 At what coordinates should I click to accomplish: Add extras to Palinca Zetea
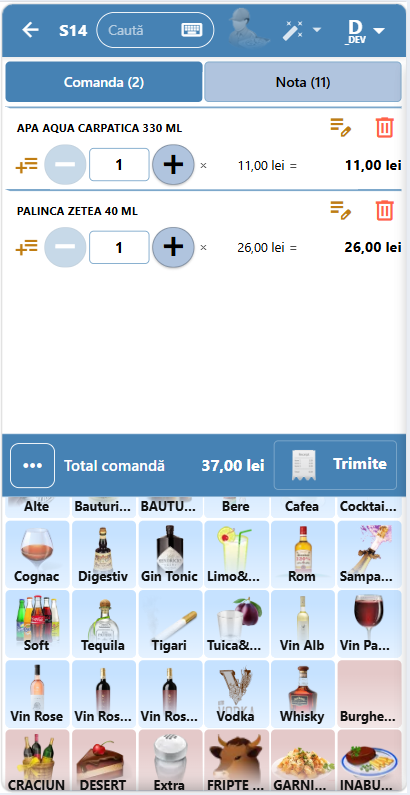click(x=27, y=248)
